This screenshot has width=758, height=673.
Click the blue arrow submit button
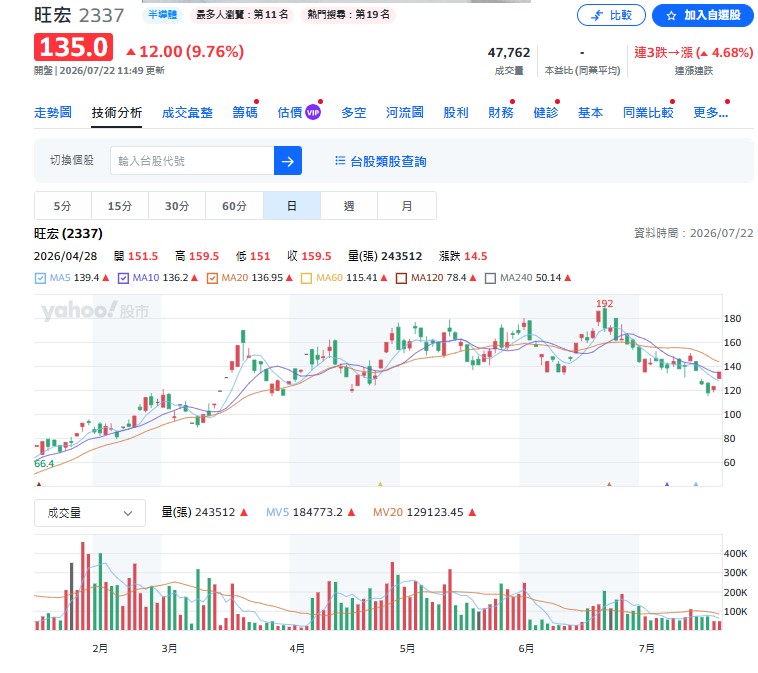click(288, 161)
